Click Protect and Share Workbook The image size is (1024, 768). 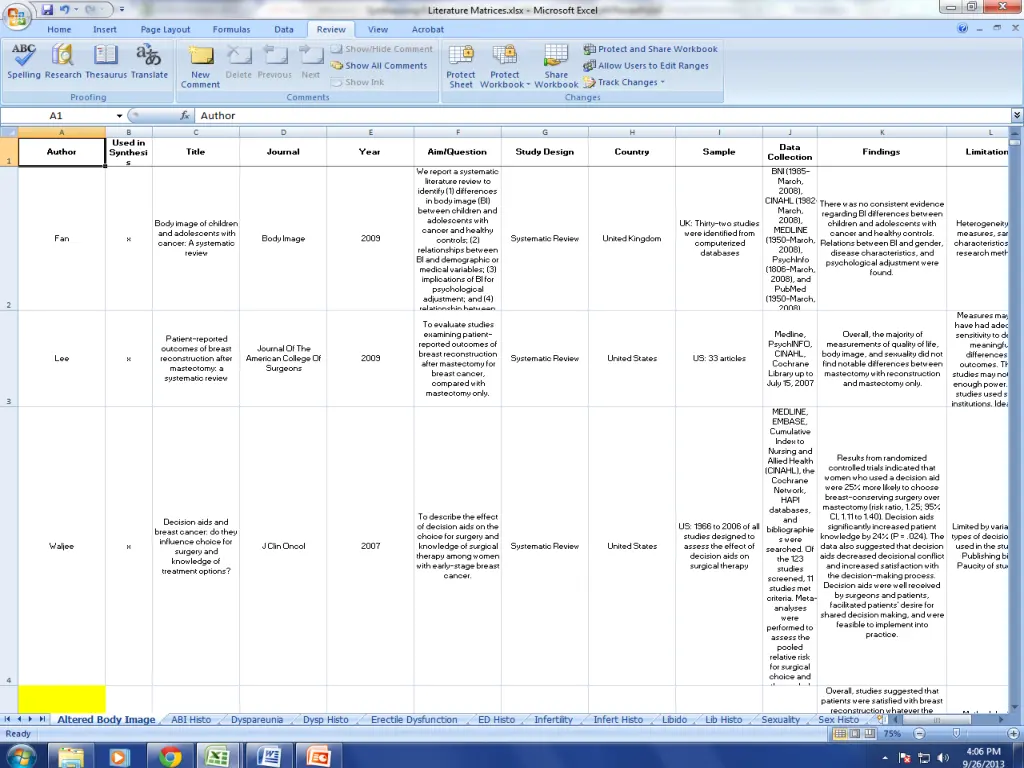650,49
